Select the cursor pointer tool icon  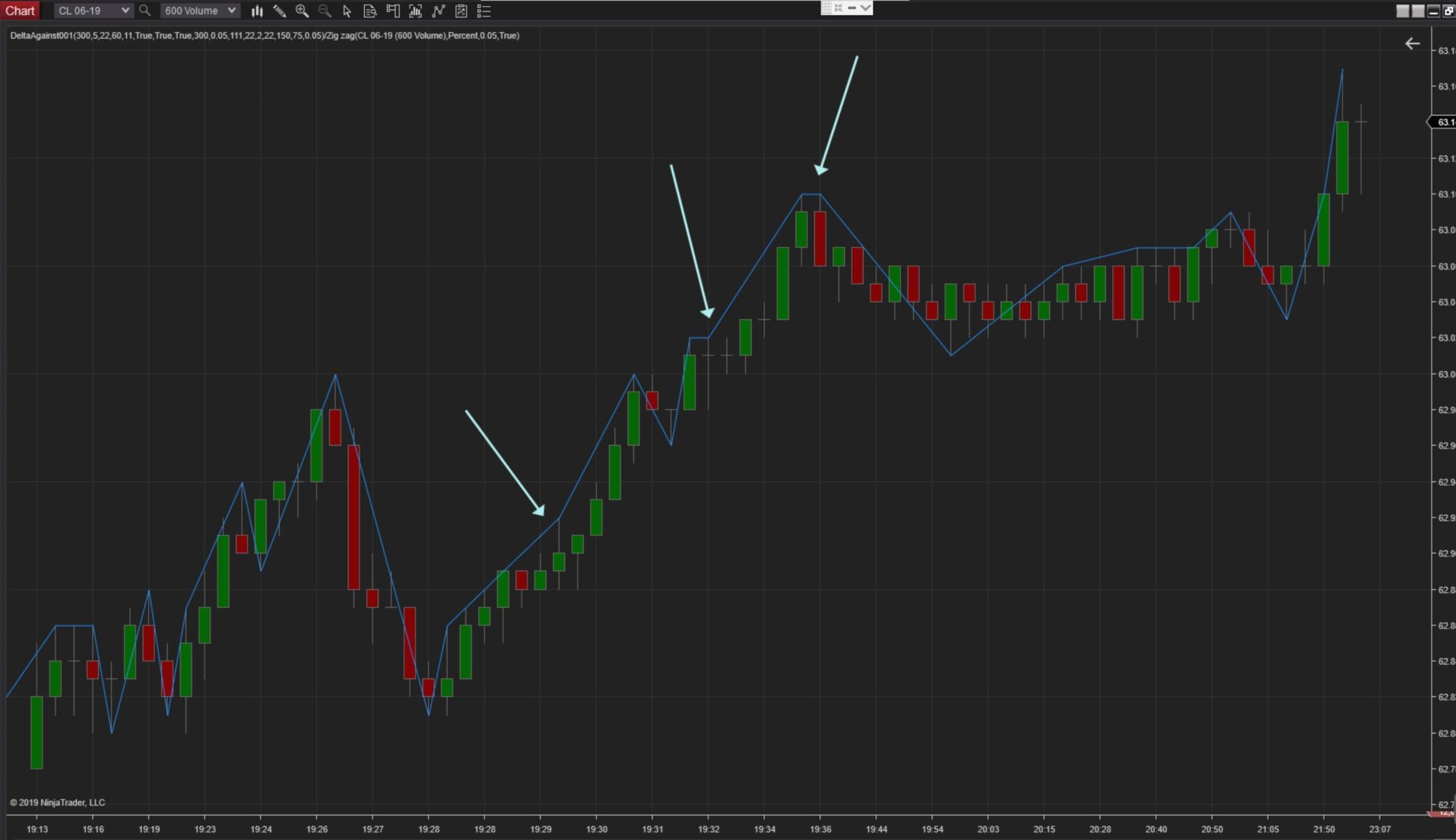[347, 11]
